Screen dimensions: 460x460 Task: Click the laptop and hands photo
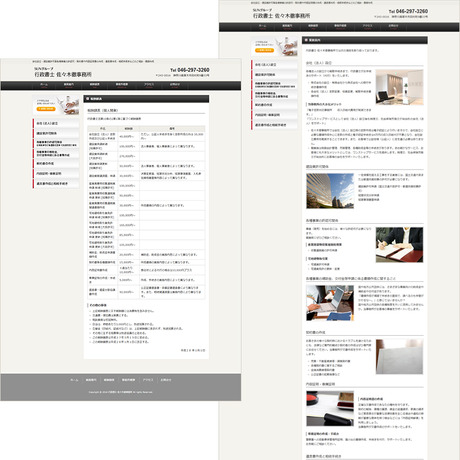click(x=330, y=303)
